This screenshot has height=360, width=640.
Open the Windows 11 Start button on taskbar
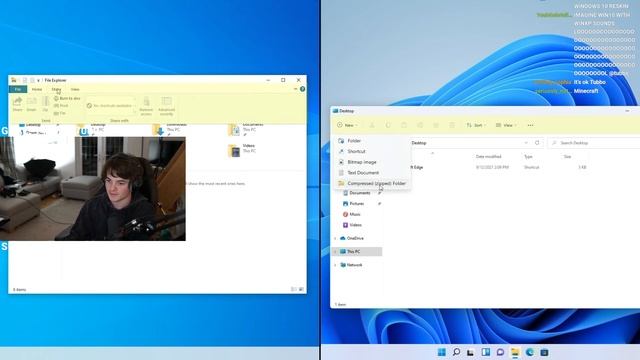[442, 352]
